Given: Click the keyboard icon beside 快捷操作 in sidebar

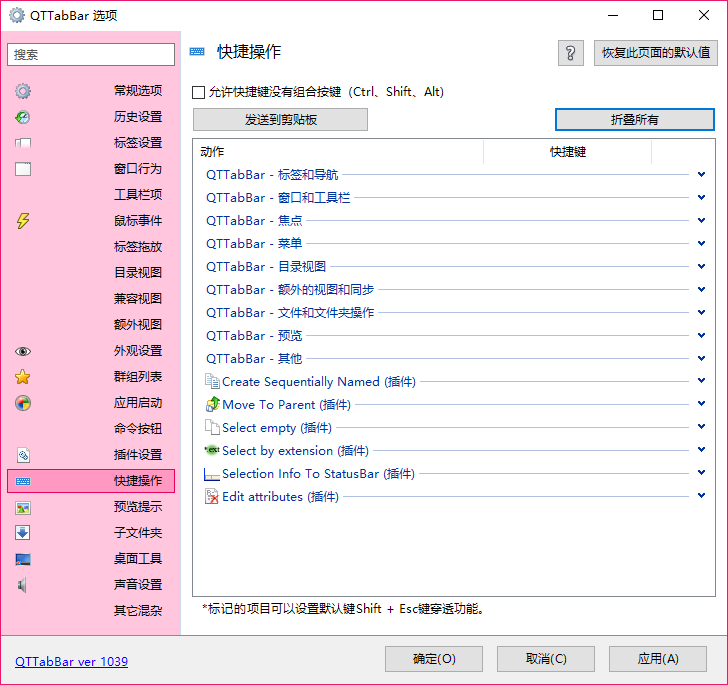Looking at the screenshot, I should [x=23, y=481].
